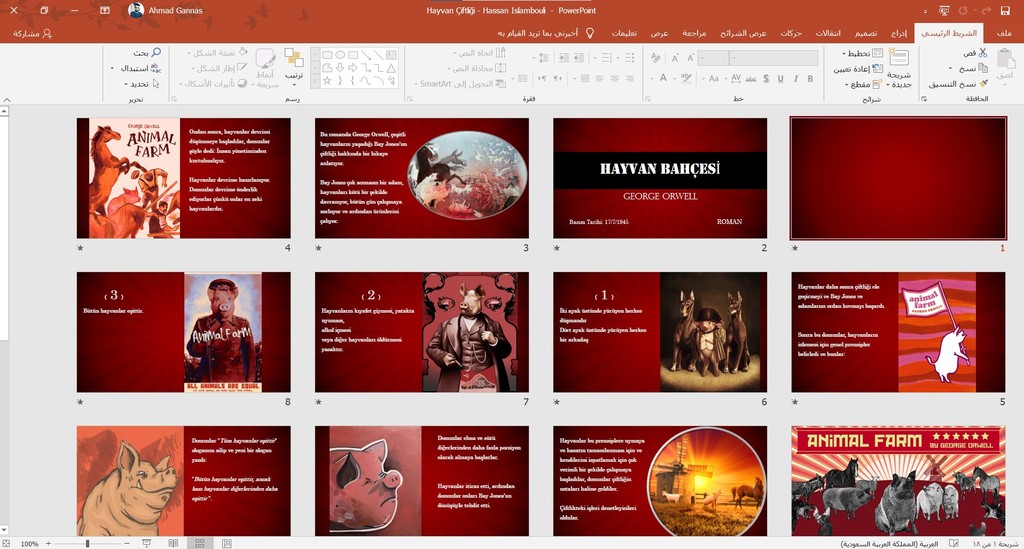Click the Add or Remove Columns icon
The image size is (1024, 549).
tap(522, 78)
